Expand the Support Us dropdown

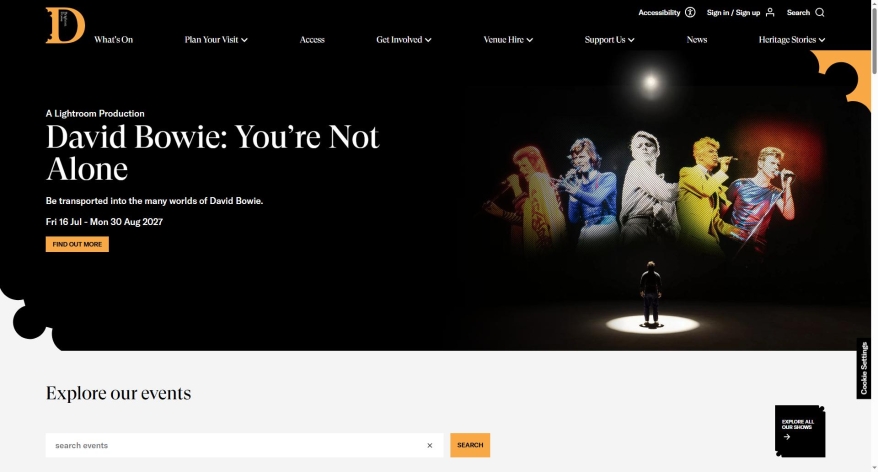coord(609,40)
